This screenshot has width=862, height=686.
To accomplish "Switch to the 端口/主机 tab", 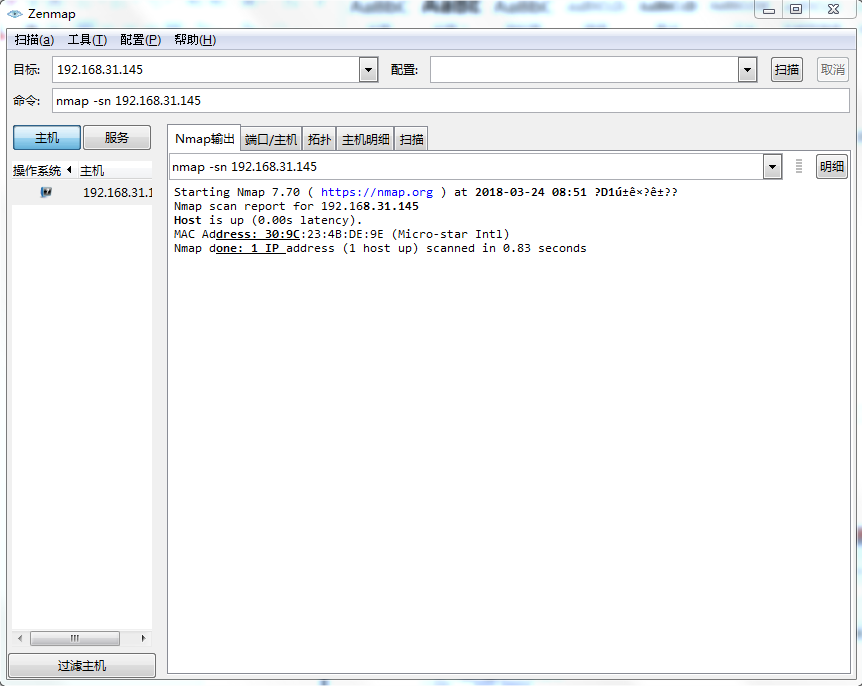I will (x=271, y=140).
